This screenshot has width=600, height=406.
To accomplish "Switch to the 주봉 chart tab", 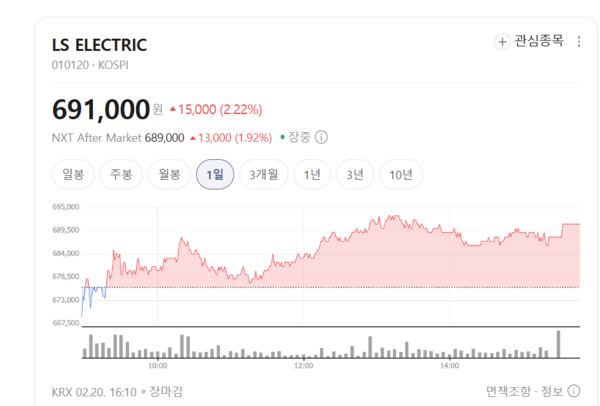I will 122,175.
